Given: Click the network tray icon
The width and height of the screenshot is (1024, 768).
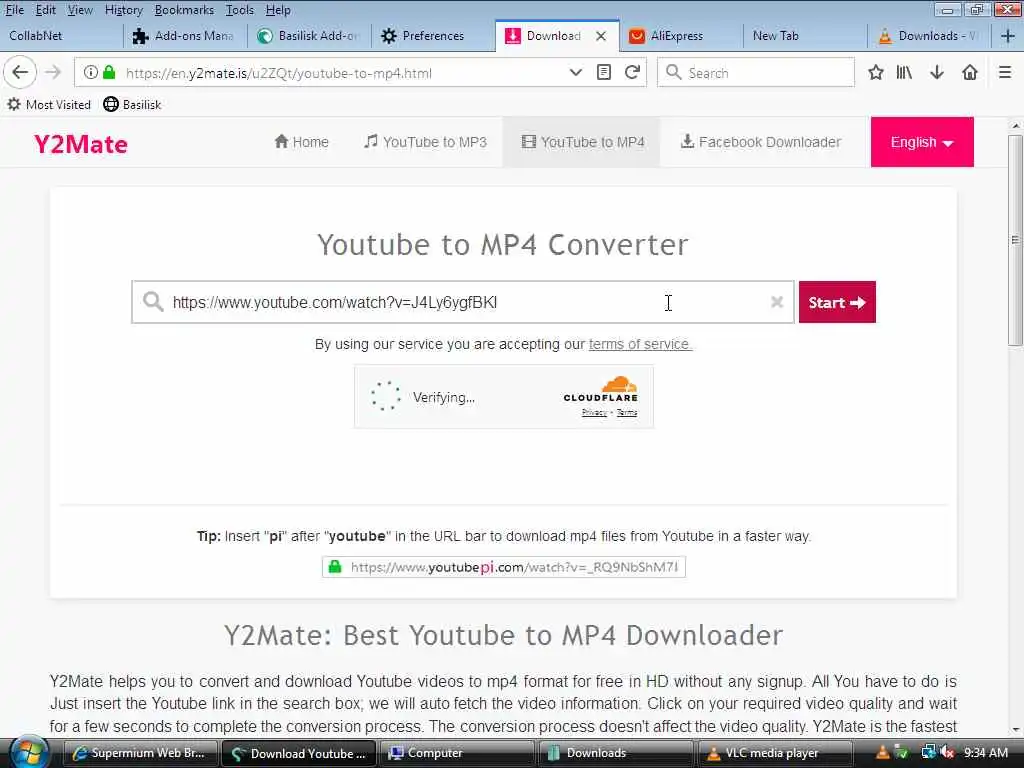Looking at the screenshot, I should click(x=928, y=753).
